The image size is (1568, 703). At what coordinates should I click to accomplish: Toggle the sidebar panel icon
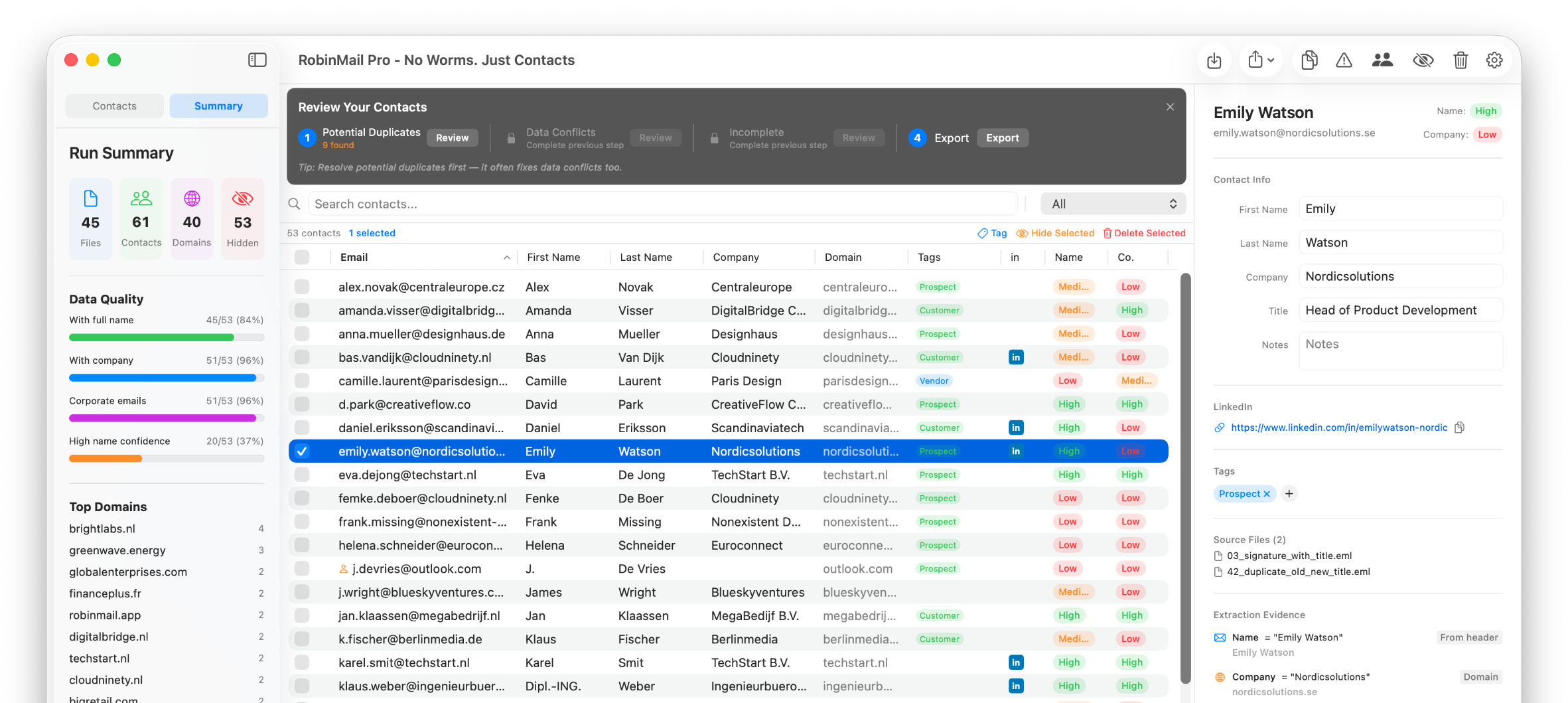pos(257,60)
